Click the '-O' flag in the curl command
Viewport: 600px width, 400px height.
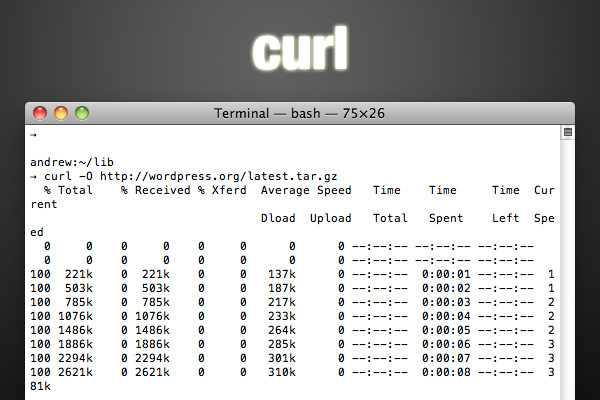click(x=86, y=176)
